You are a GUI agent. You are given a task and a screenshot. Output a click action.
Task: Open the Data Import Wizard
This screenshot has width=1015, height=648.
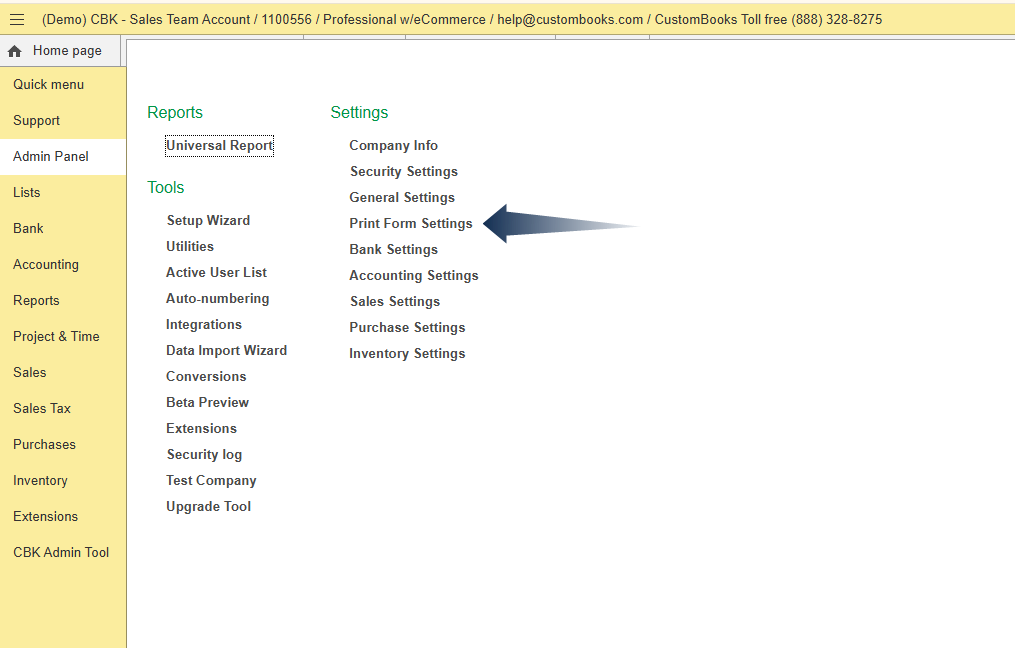pyautogui.click(x=226, y=351)
